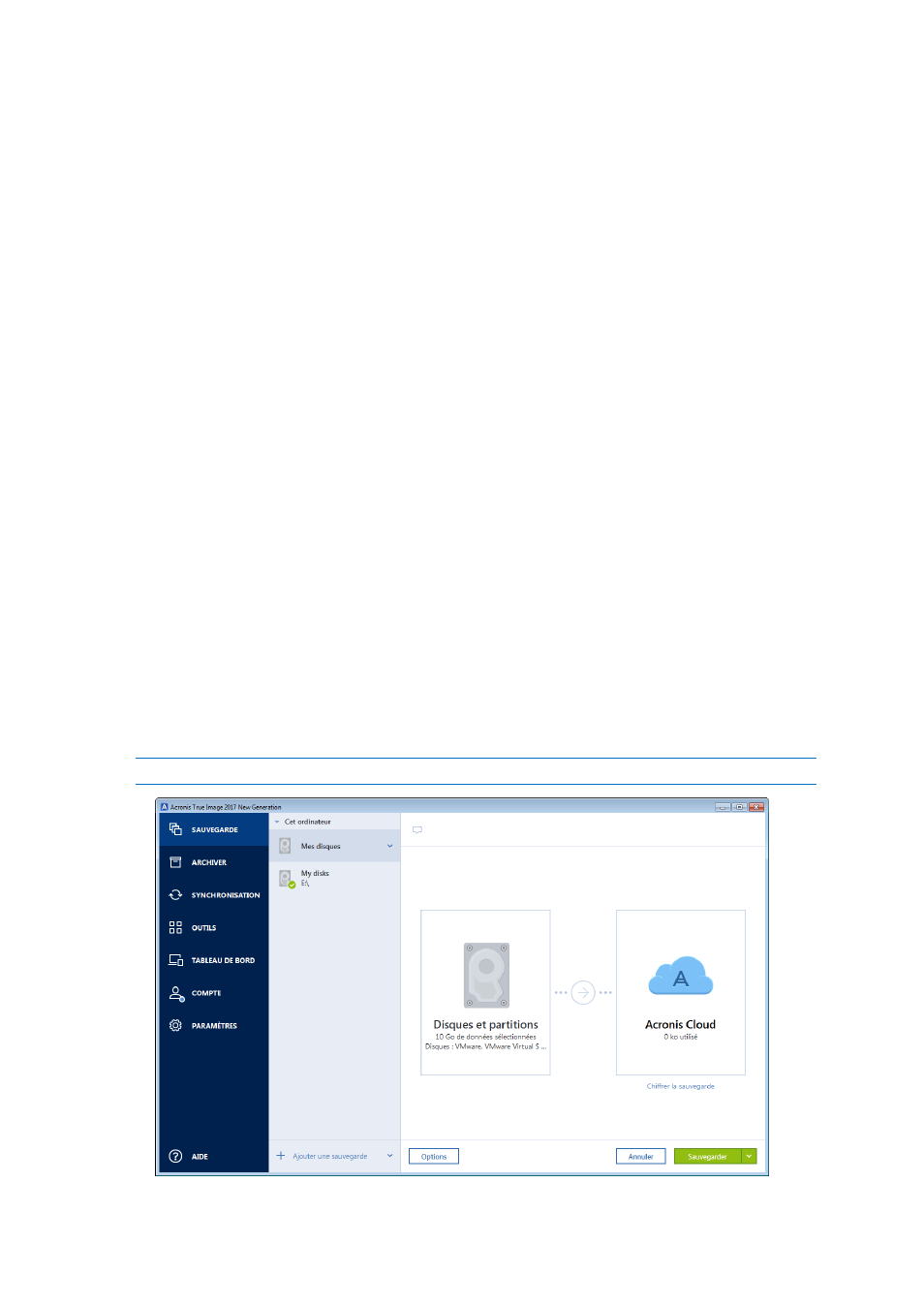Open the Synchronisation section icon

(175, 895)
